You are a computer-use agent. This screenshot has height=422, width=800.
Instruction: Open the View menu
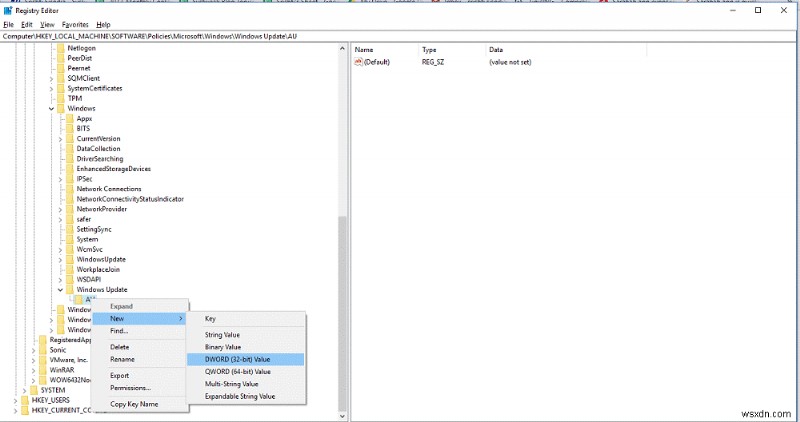click(x=47, y=24)
